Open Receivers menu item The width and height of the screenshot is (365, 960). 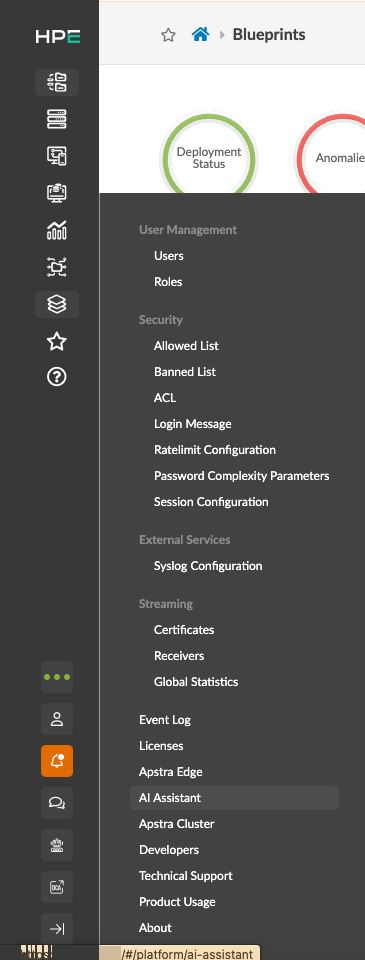coord(179,656)
